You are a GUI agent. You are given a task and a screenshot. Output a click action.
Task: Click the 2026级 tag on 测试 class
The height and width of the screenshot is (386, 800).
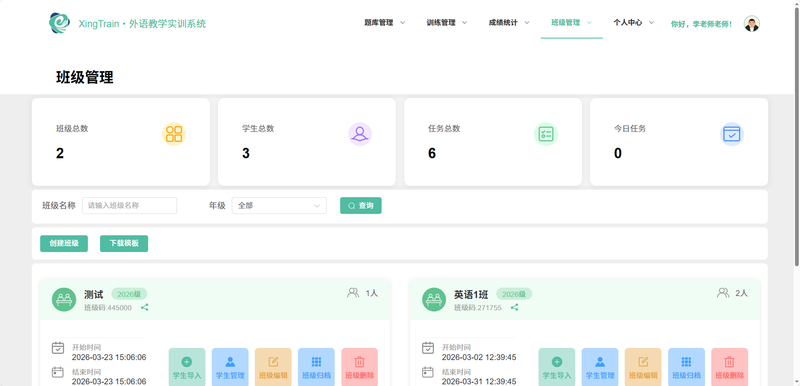click(x=129, y=294)
